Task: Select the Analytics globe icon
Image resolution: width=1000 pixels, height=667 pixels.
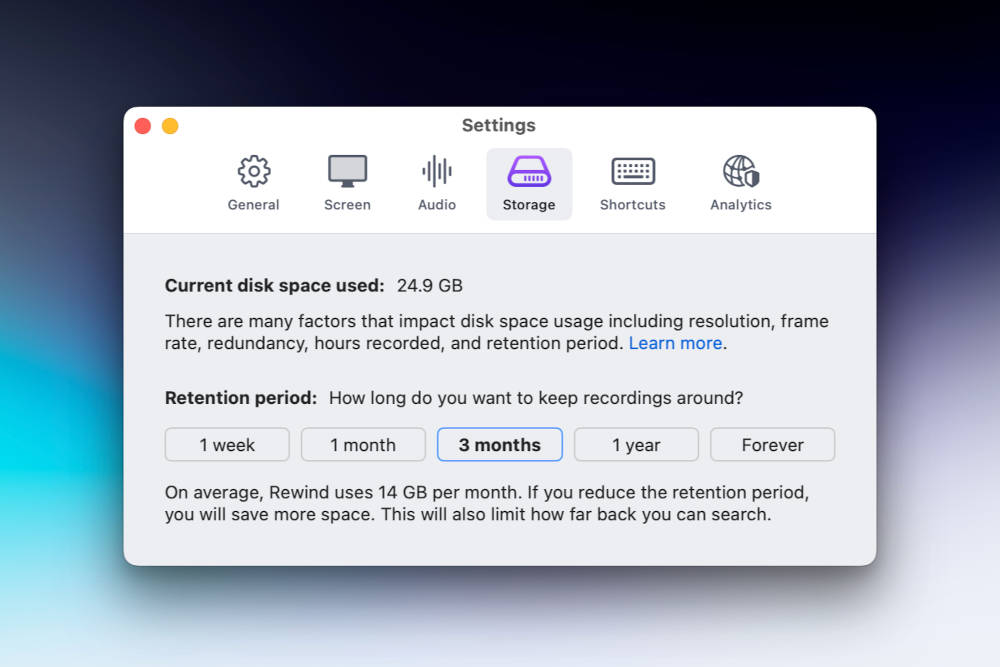Action: pyautogui.click(x=740, y=172)
